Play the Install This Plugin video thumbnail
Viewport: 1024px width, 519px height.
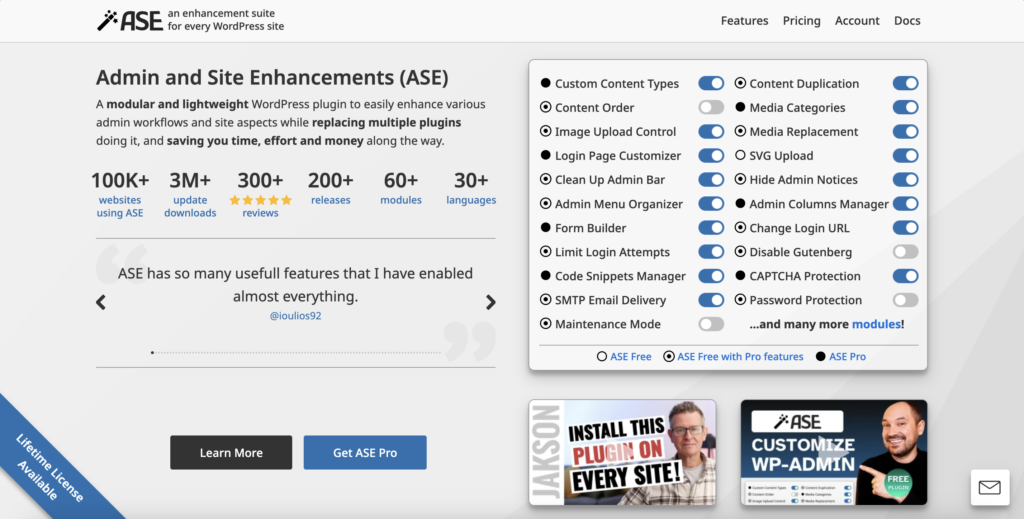[622, 452]
